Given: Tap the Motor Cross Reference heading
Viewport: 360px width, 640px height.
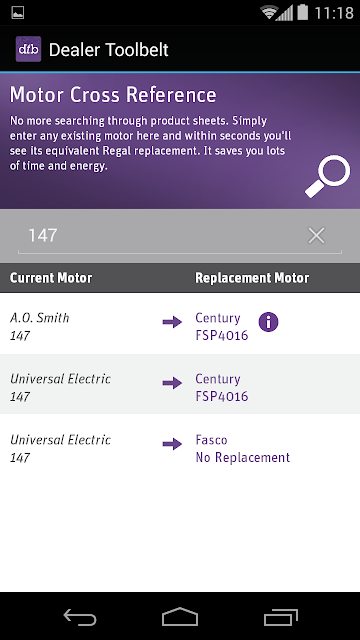Looking at the screenshot, I should coord(113,95).
